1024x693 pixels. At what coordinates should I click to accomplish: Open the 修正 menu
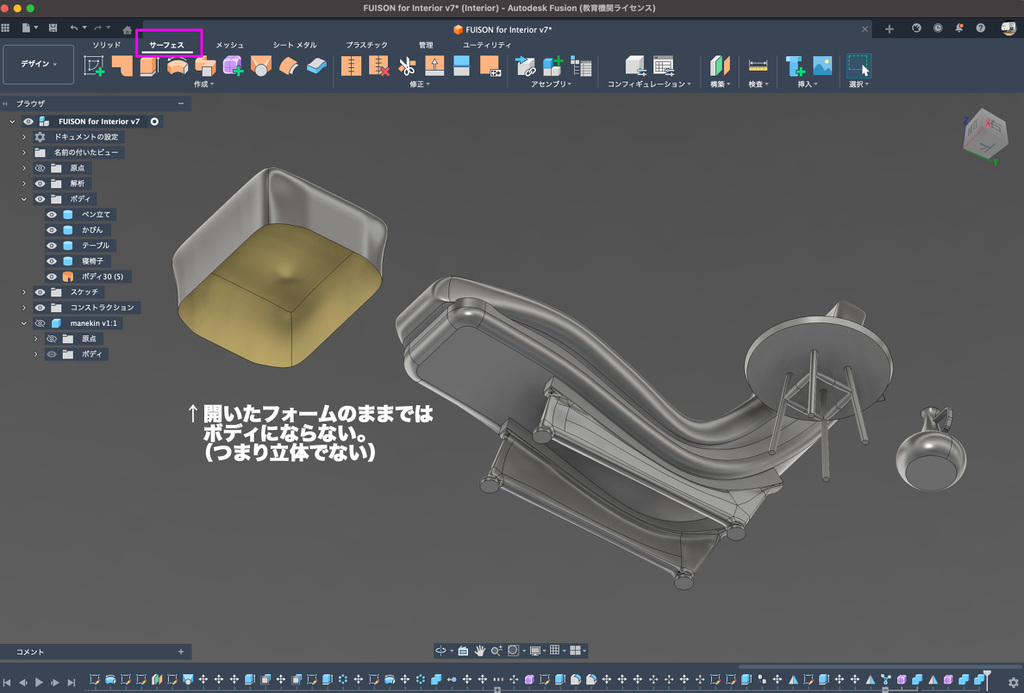click(421, 85)
